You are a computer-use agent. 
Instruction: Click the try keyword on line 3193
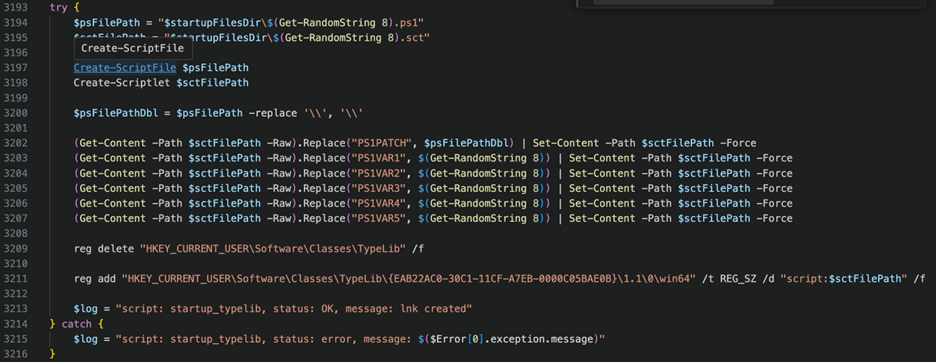58,7
